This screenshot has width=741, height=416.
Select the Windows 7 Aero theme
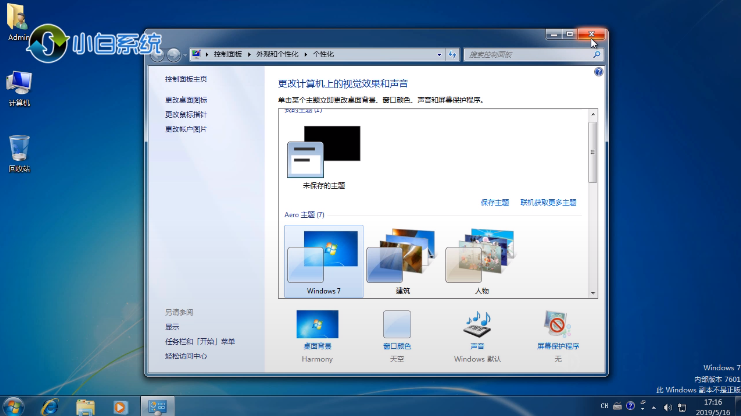click(323, 258)
